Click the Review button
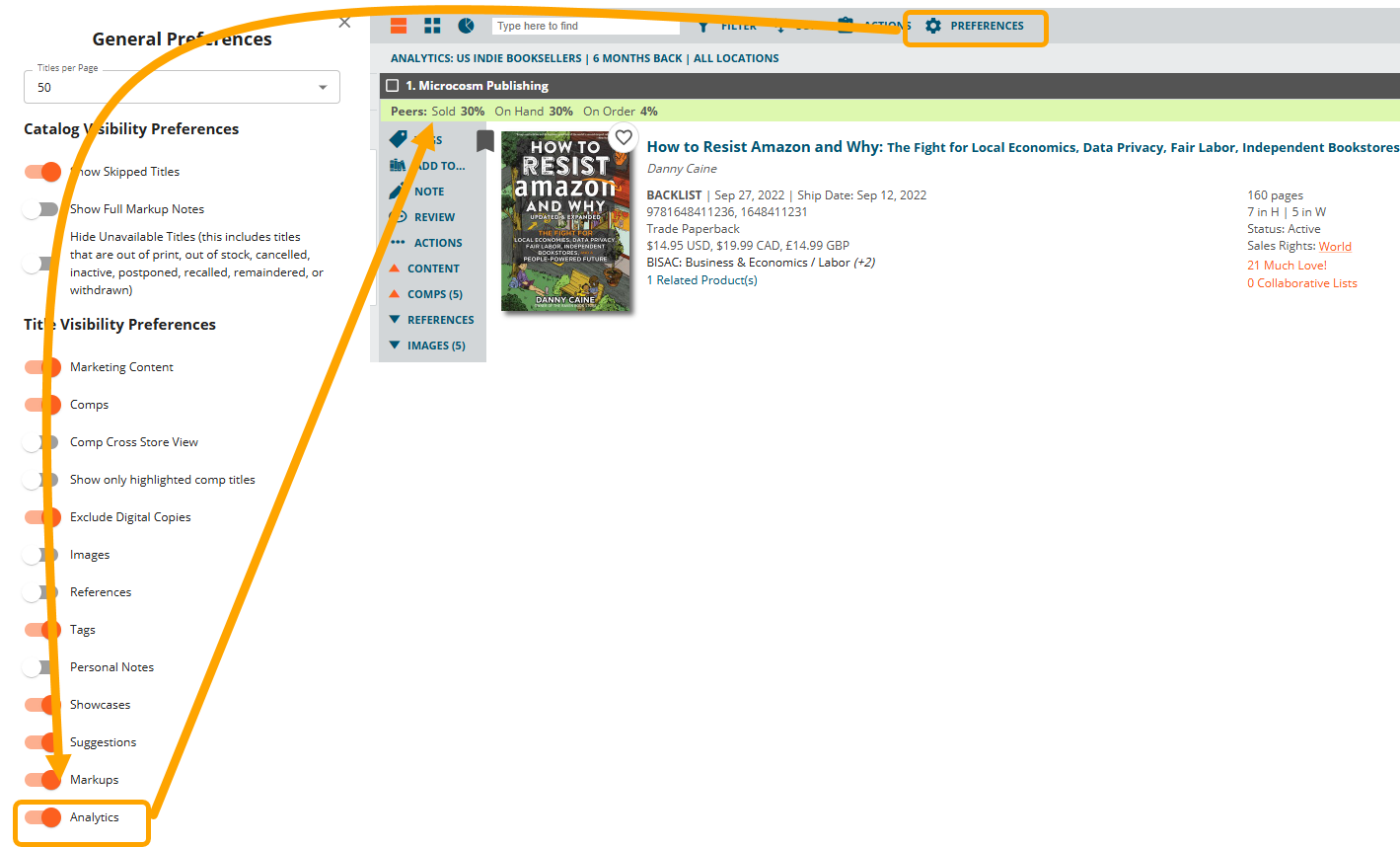Viewport: 1400px width, 847px height. point(435,217)
